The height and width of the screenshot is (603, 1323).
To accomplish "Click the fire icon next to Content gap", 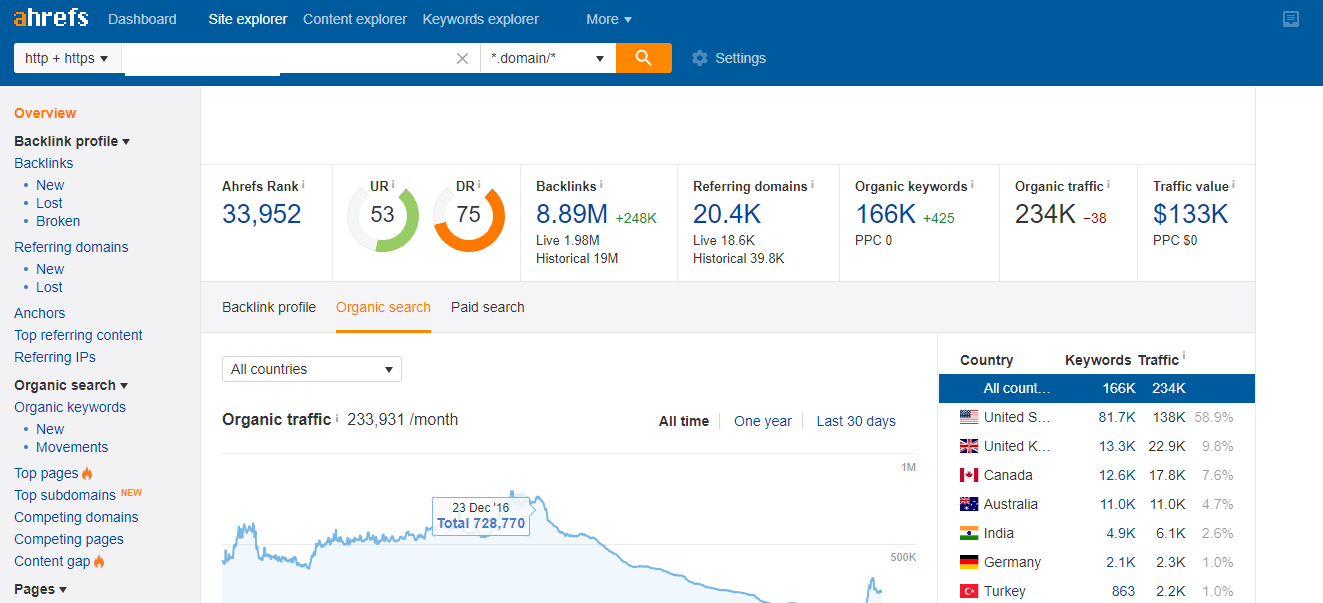I will tap(100, 561).
